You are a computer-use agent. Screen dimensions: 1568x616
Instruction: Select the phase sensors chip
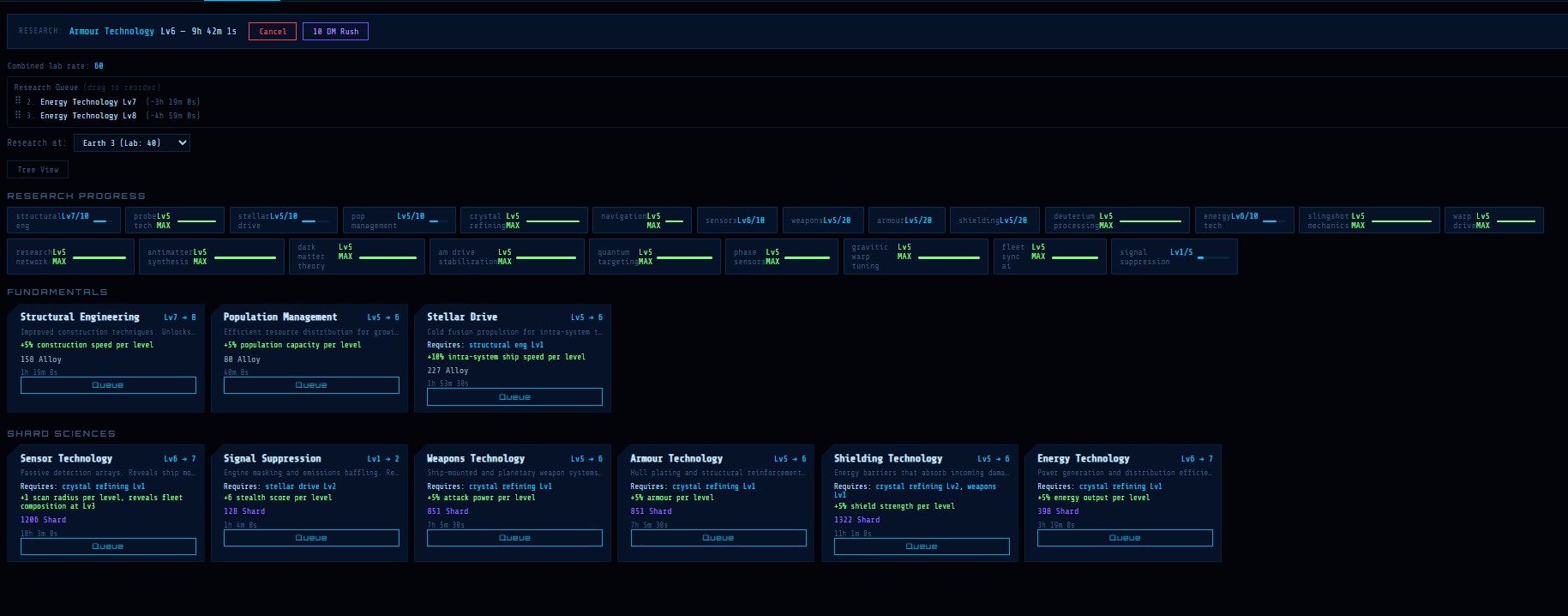(782, 257)
